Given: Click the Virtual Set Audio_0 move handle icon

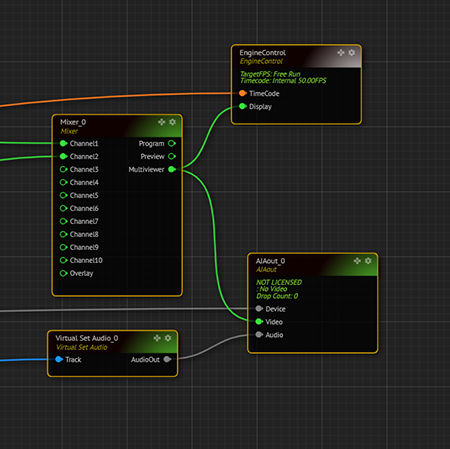Looking at the screenshot, I should pos(157,338).
